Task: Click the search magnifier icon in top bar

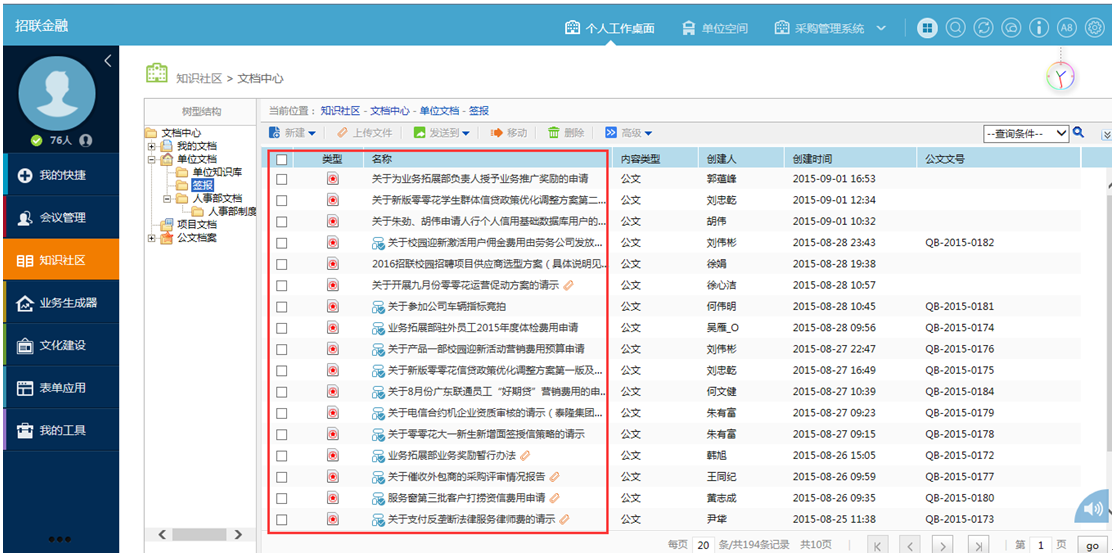Action: point(955,28)
